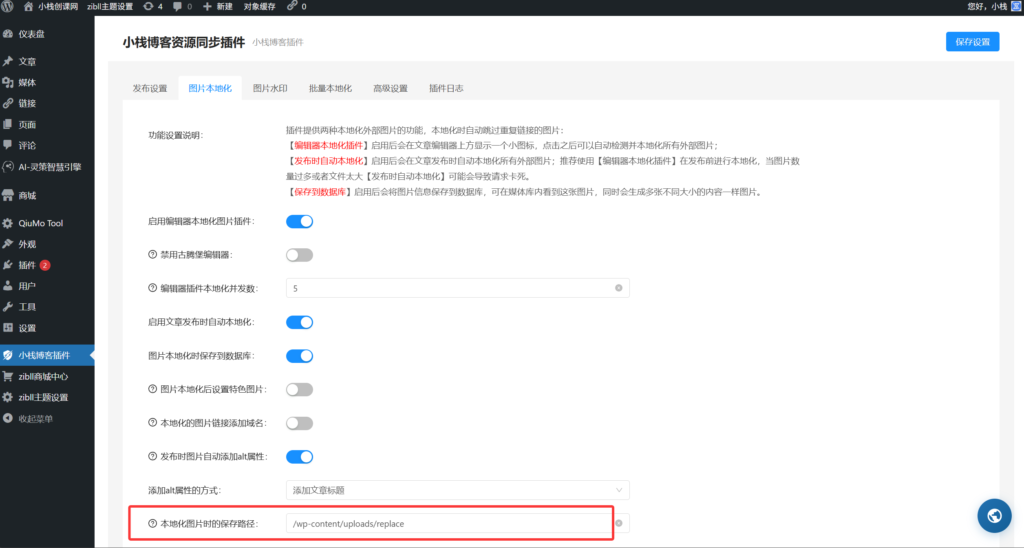Click the 工具 wrench icon in the sidebar
This screenshot has width=1024, height=548.
tap(8, 306)
